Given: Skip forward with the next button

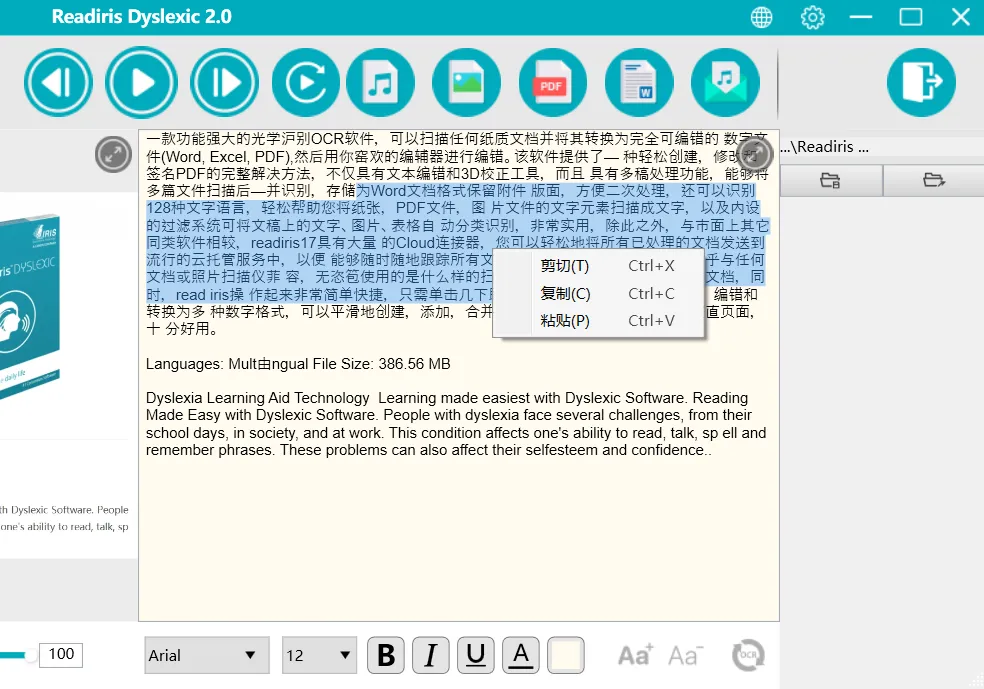Looking at the screenshot, I should coord(224,82).
